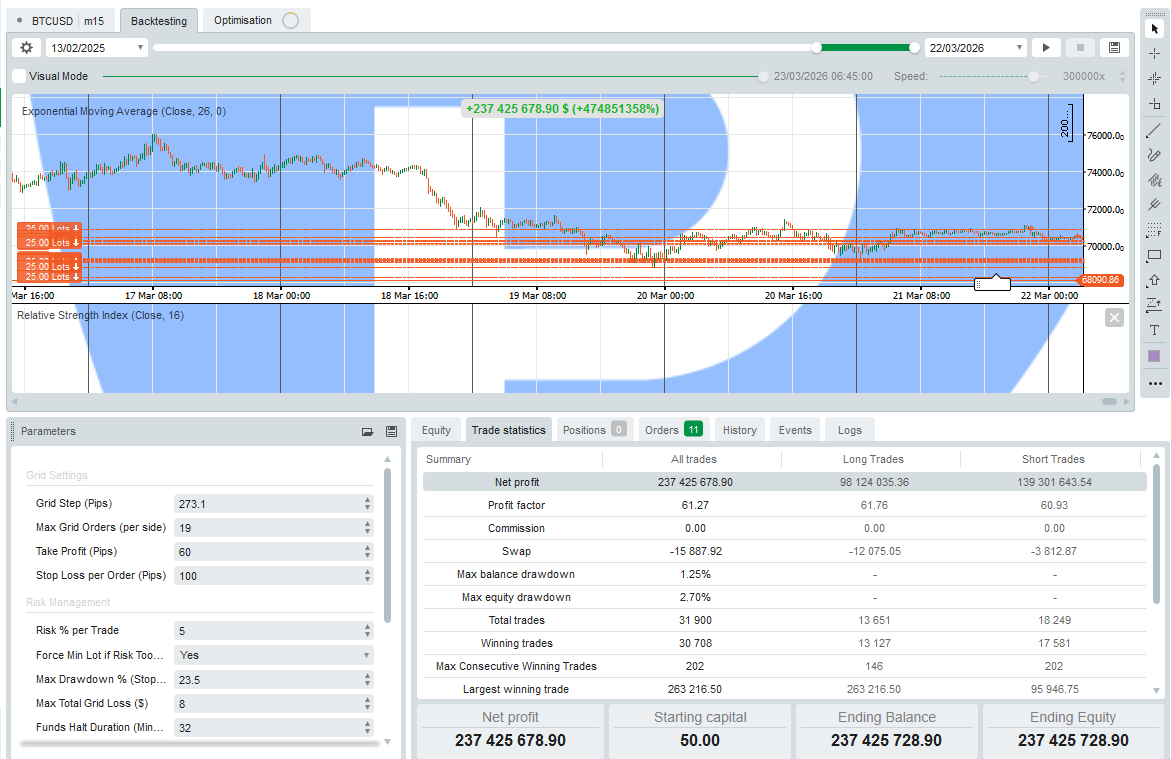Pick the arrow cursor pointer tool

click(1154, 29)
